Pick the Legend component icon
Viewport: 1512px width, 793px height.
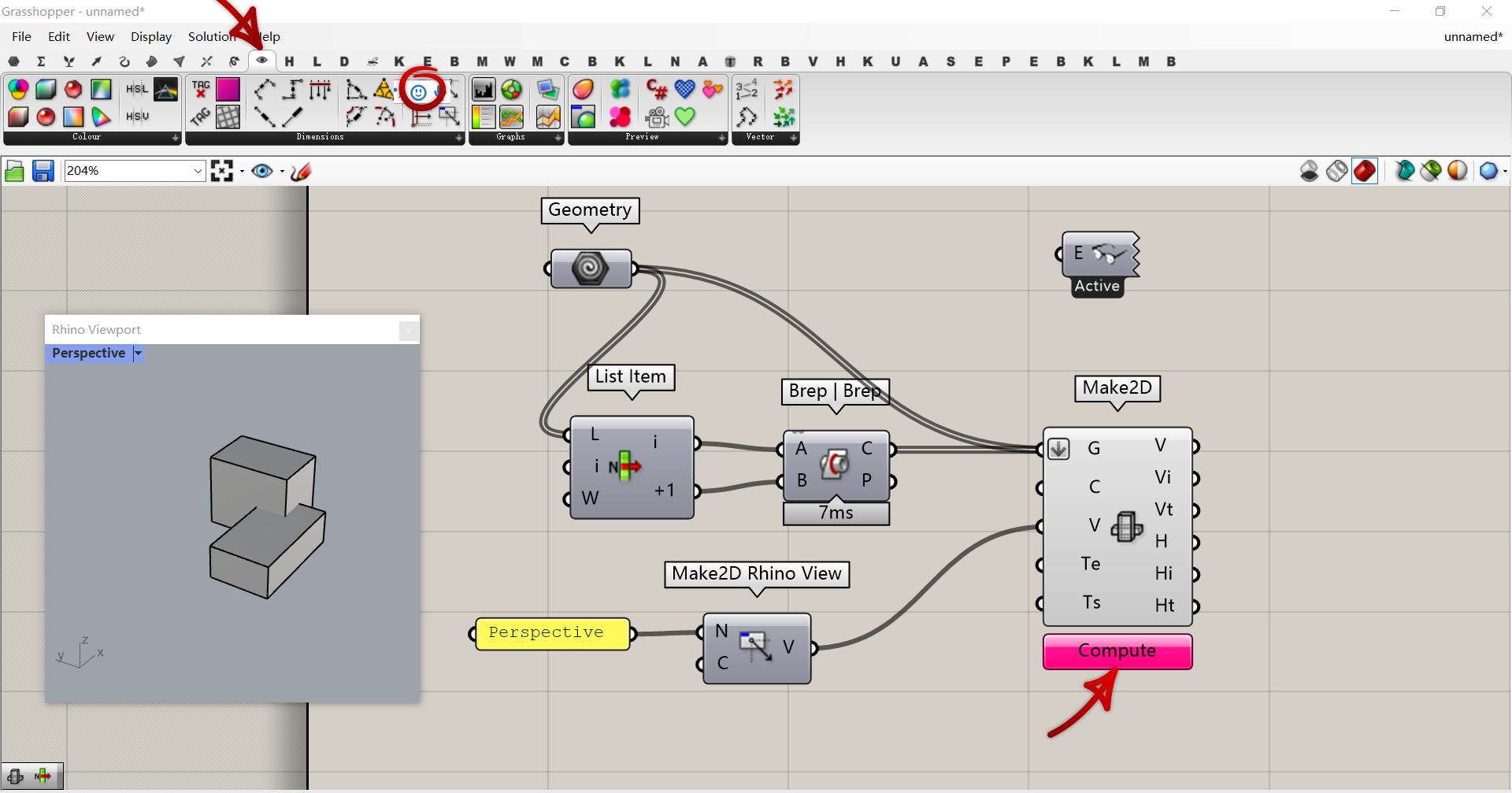coord(484,117)
